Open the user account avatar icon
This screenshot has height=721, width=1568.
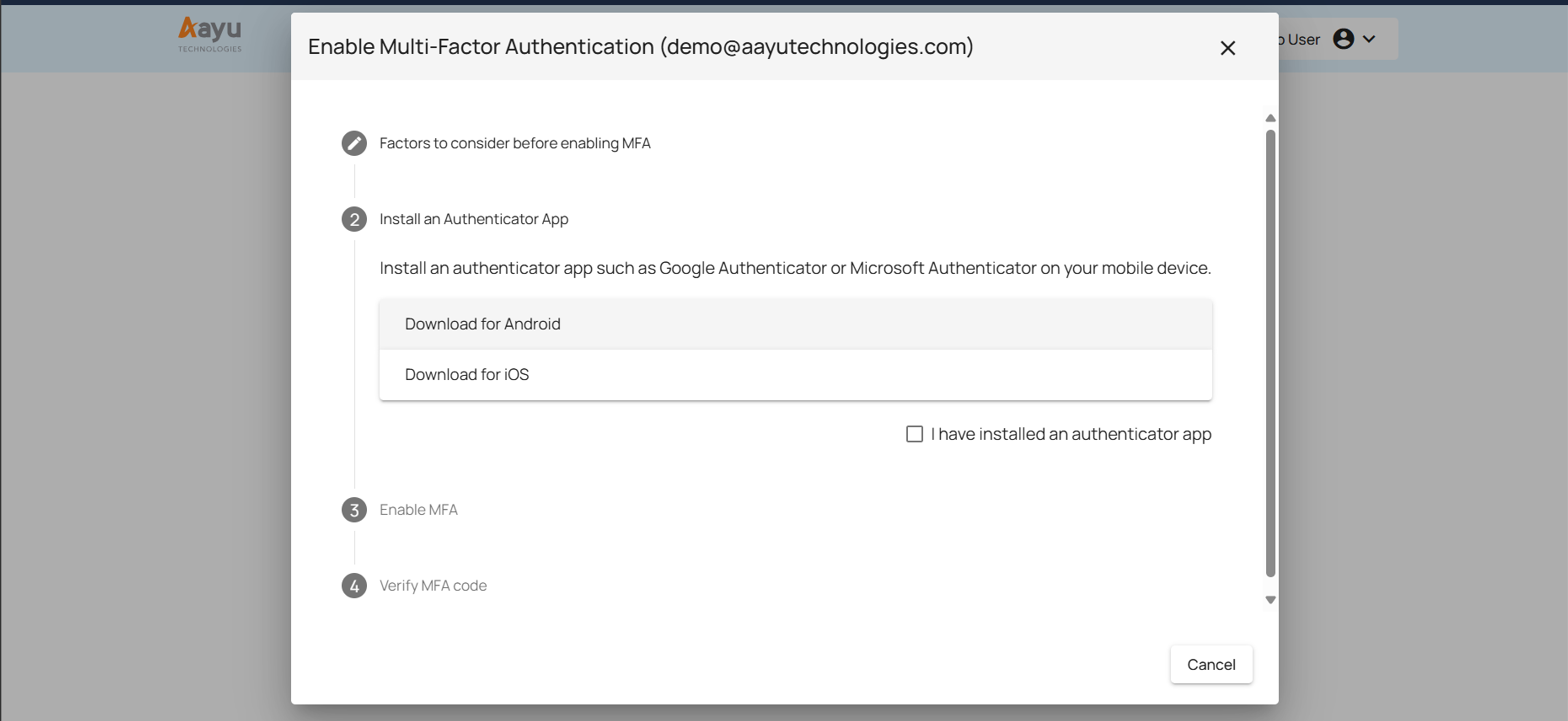click(1343, 39)
